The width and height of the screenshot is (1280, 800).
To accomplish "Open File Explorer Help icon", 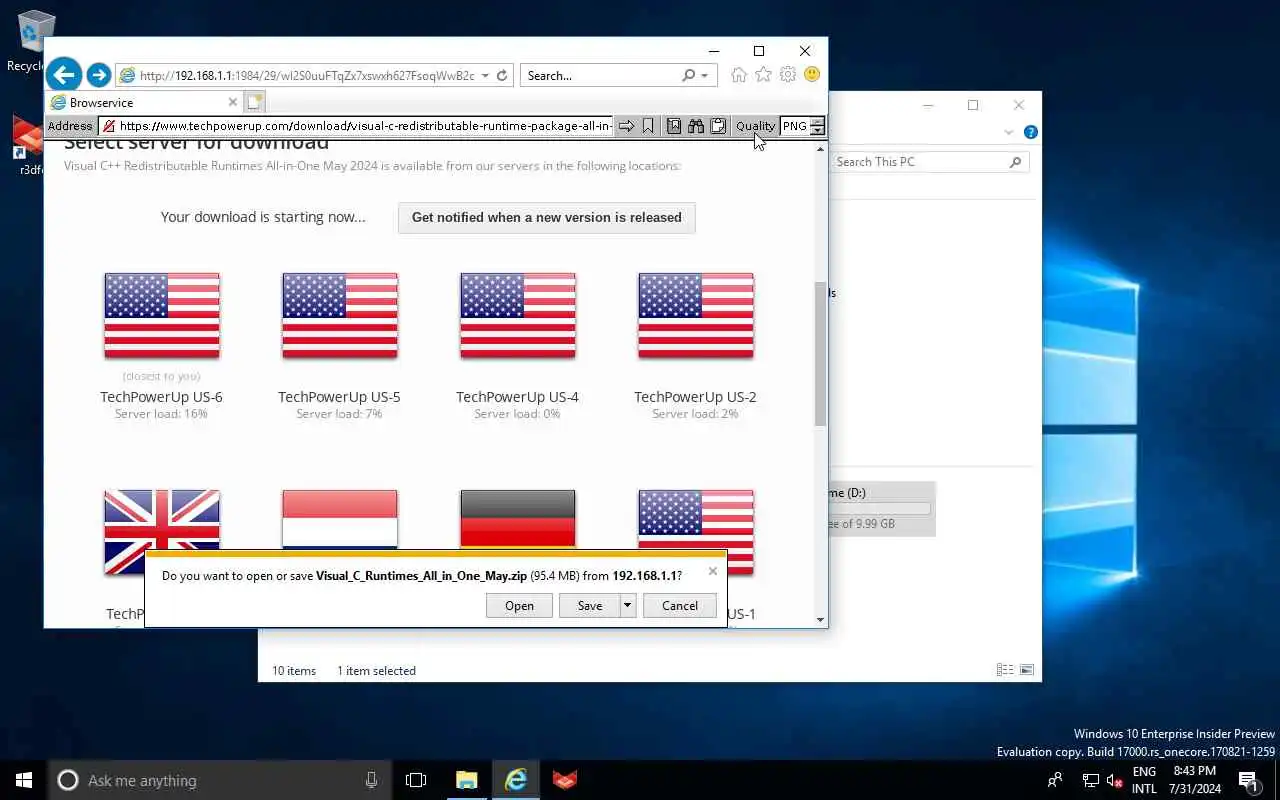I will pyautogui.click(x=1031, y=132).
